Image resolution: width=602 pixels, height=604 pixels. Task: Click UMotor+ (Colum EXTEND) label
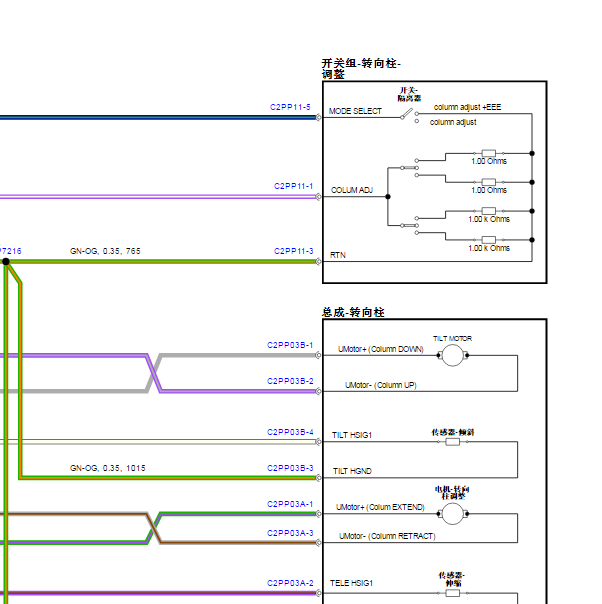(x=381, y=507)
